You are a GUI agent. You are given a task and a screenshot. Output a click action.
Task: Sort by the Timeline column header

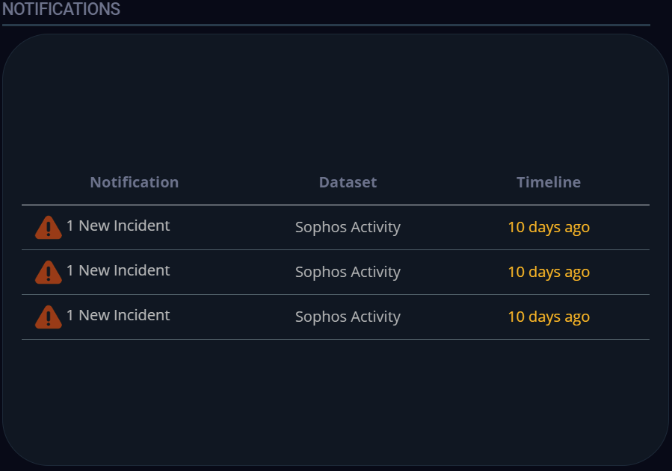pyautogui.click(x=548, y=182)
